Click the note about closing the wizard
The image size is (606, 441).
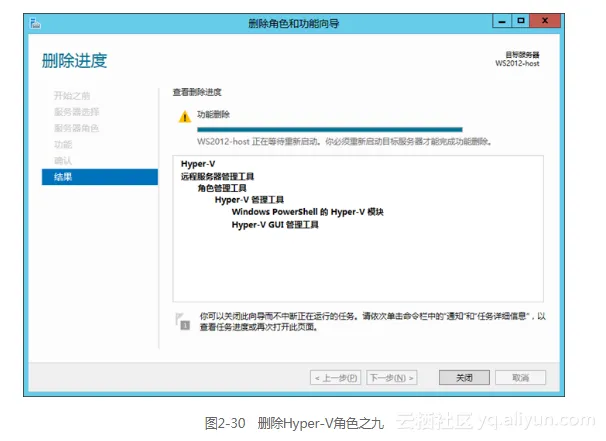373,322
